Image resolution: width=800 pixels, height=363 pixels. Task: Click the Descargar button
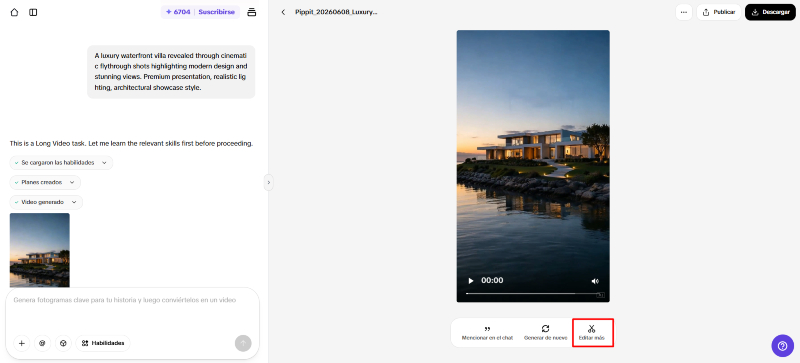(770, 12)
